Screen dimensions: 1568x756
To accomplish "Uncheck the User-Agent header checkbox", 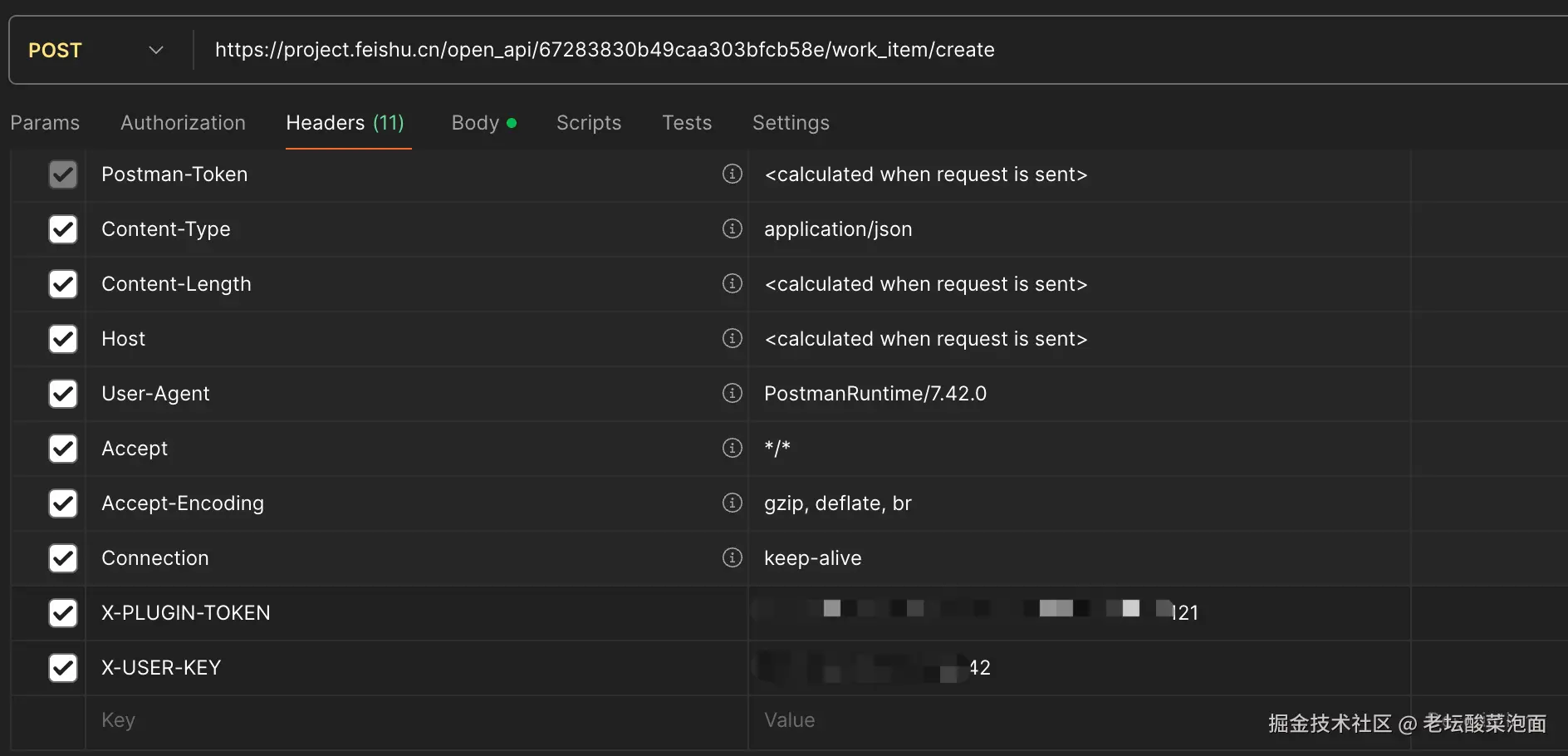I will tap(63, 394).
